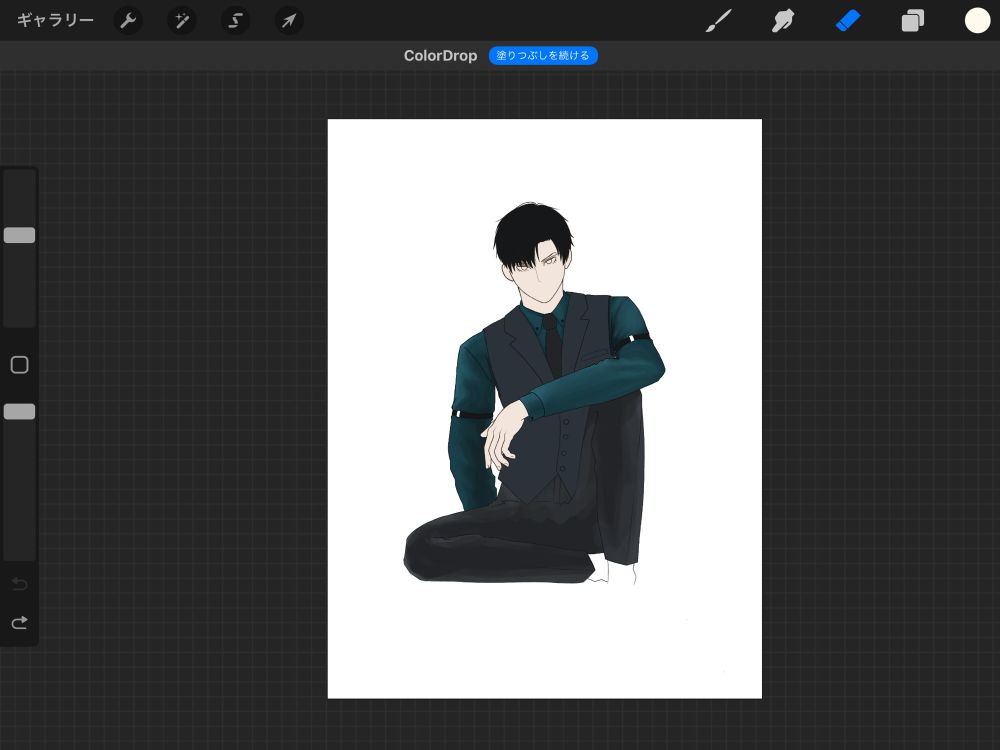The image size is (1000, 750).
Task: Tap the redo arrow
Action: 20,622
